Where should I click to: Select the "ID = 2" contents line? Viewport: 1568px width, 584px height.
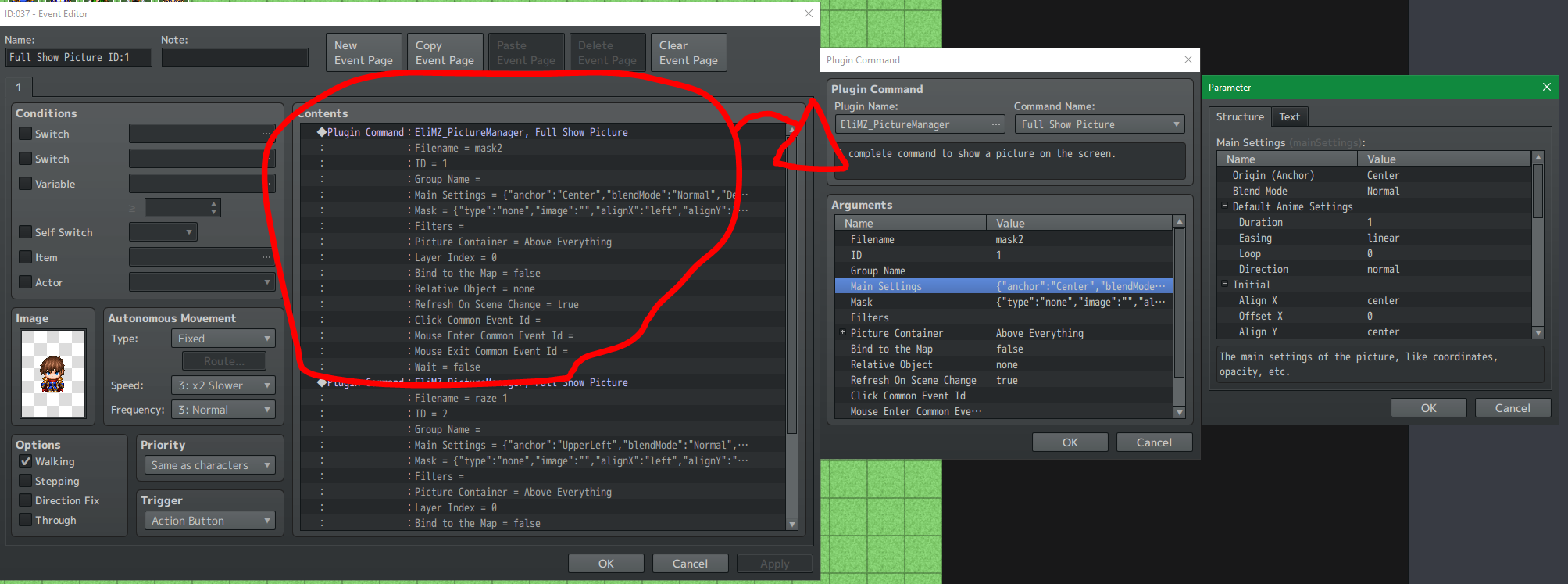[x=543, y=414]
